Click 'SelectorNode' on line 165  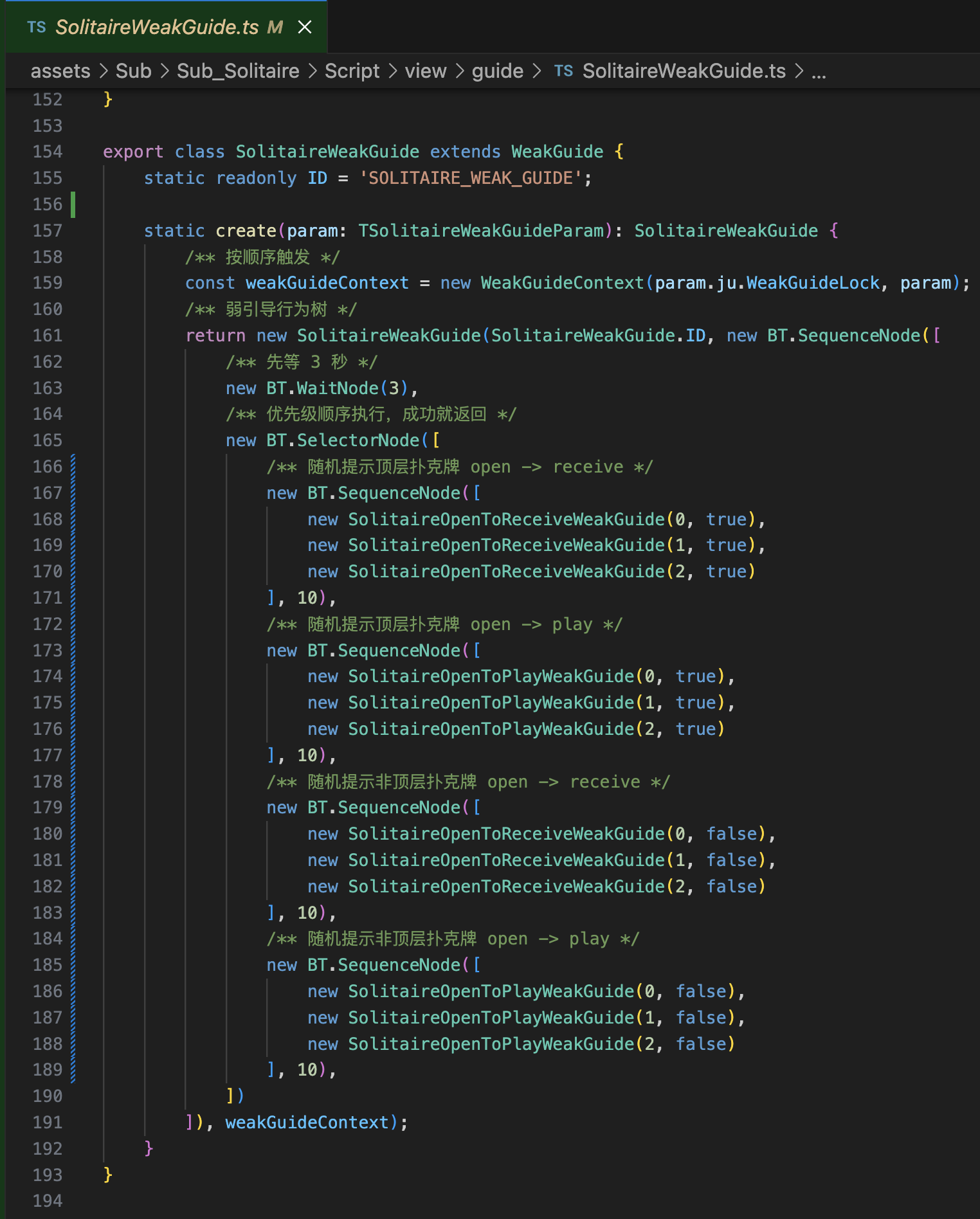click(358, 440)
